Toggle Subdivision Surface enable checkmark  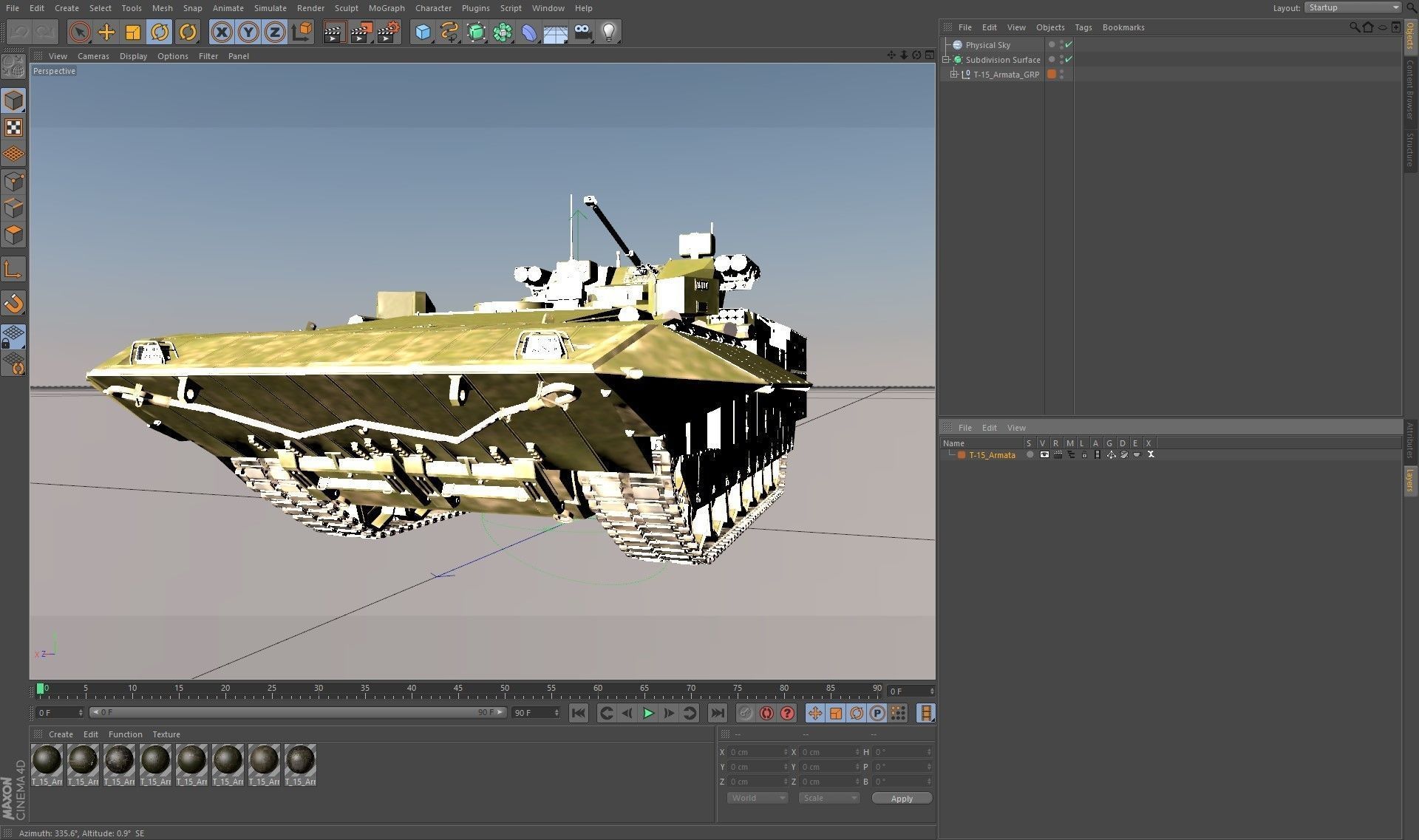click(x=1069, y=59)
